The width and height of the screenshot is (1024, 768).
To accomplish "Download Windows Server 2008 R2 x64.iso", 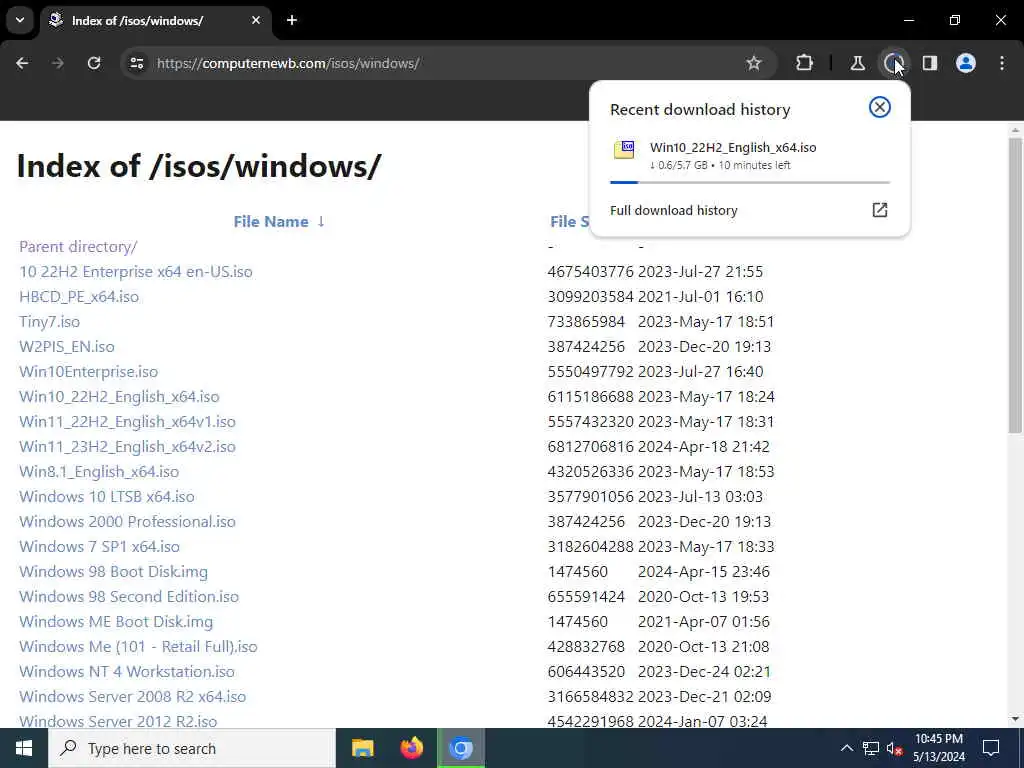I will pos(133,697).
